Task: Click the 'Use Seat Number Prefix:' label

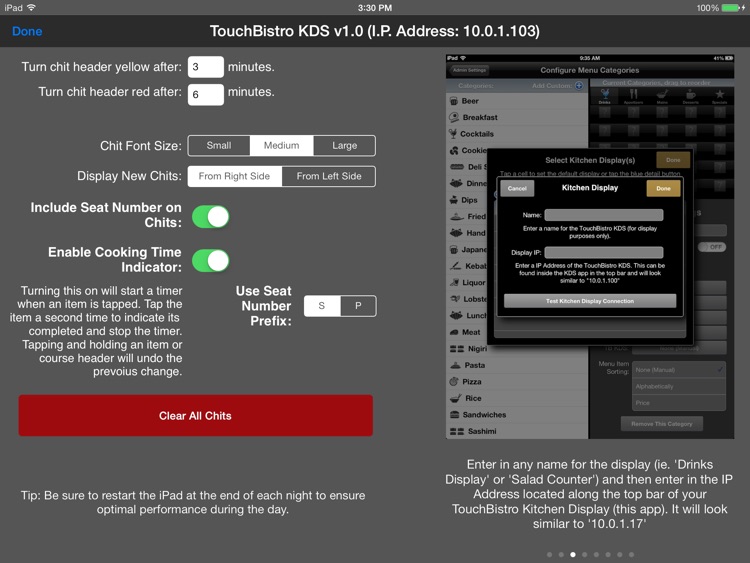Action: (264, 306)
